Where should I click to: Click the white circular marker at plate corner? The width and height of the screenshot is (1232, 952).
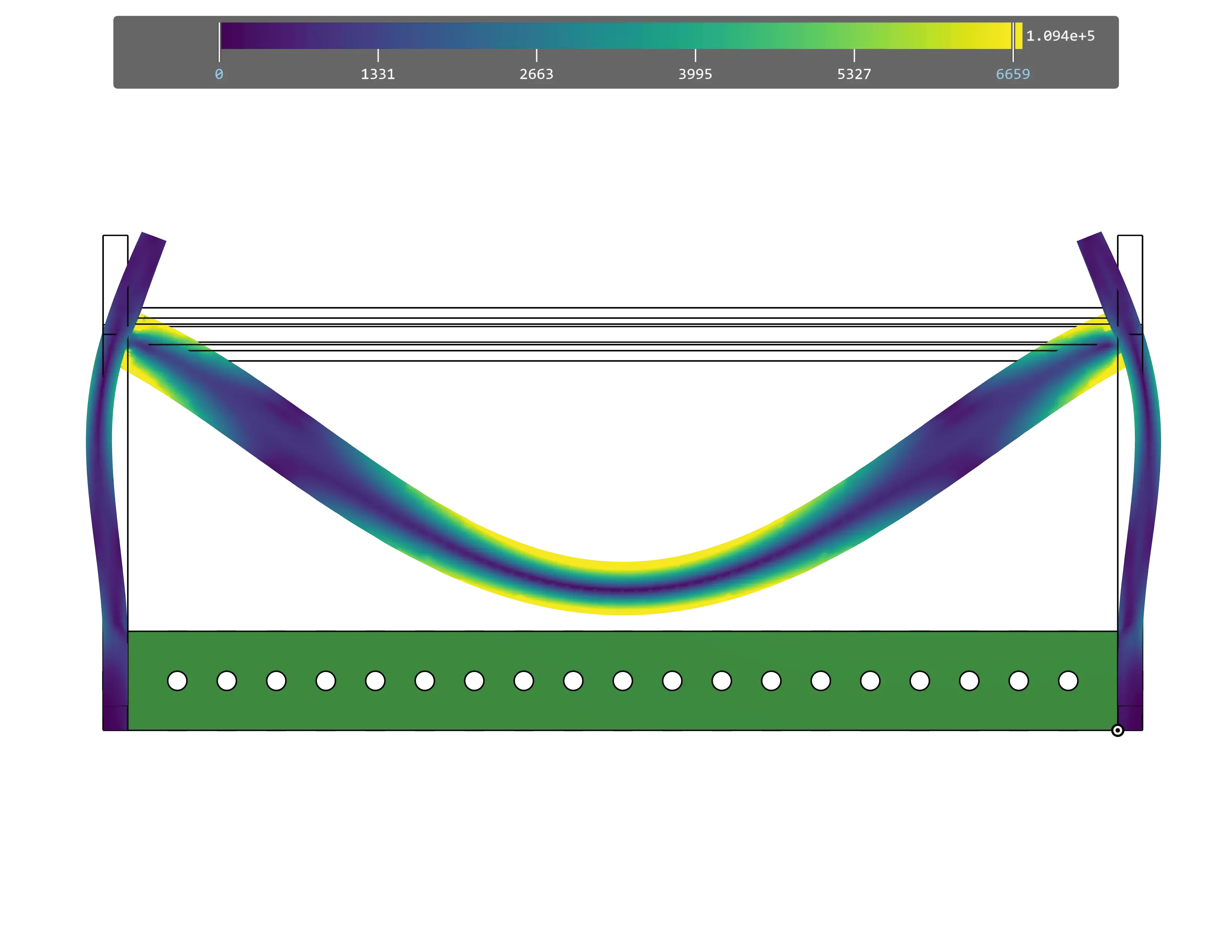[1117, 730]
